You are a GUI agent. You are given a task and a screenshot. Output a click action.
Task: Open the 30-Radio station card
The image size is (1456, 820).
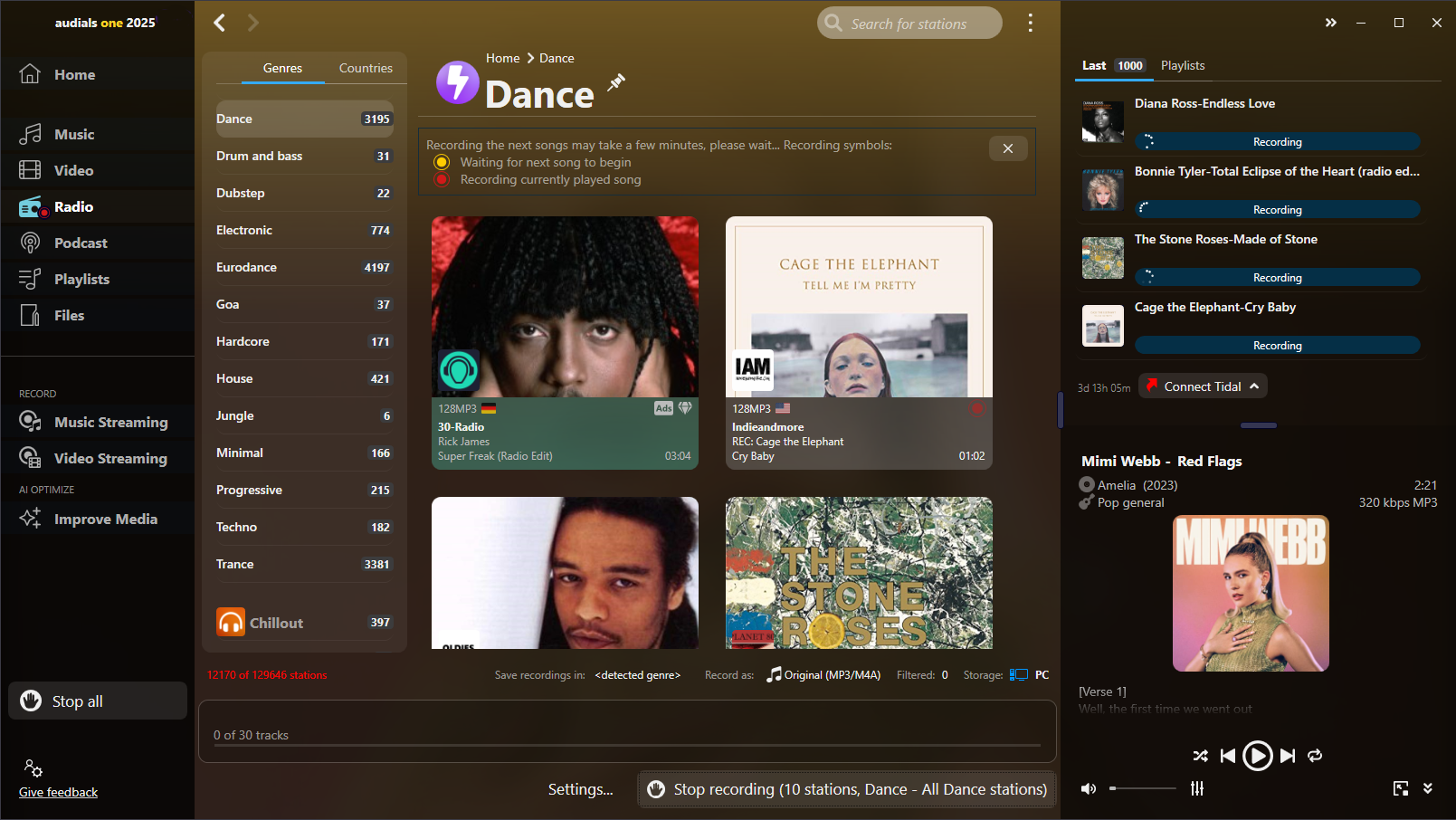coord(565,343)
